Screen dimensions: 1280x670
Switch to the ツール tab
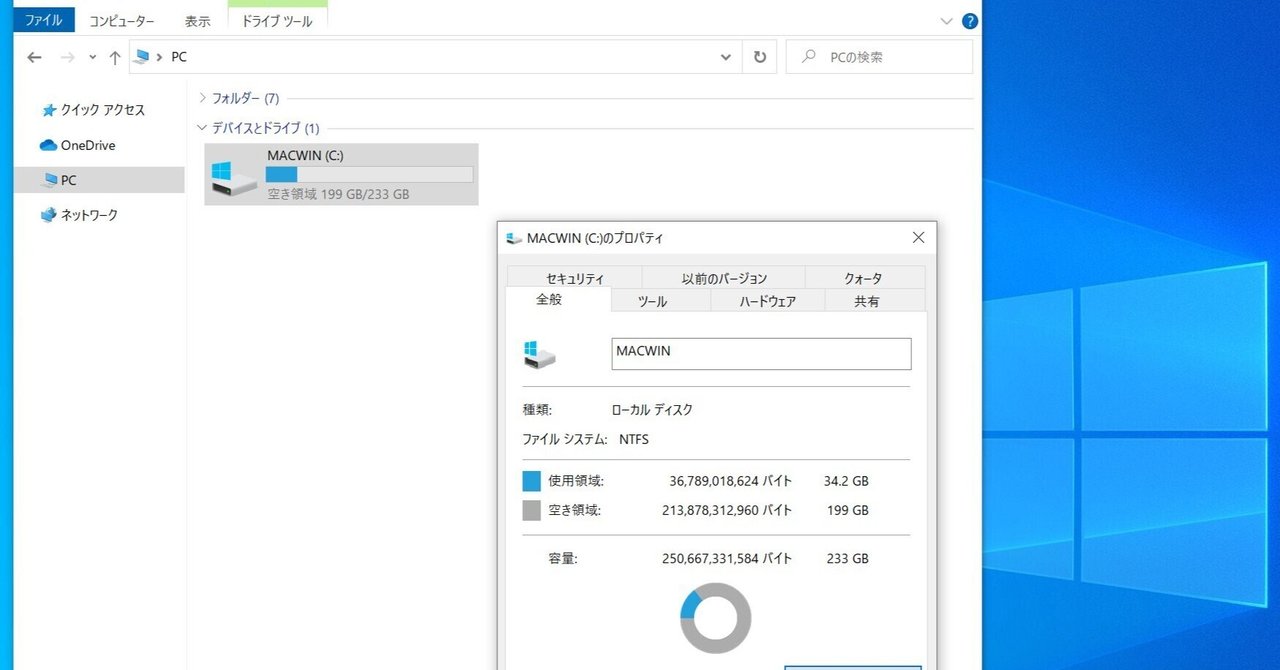click(653, 301)
